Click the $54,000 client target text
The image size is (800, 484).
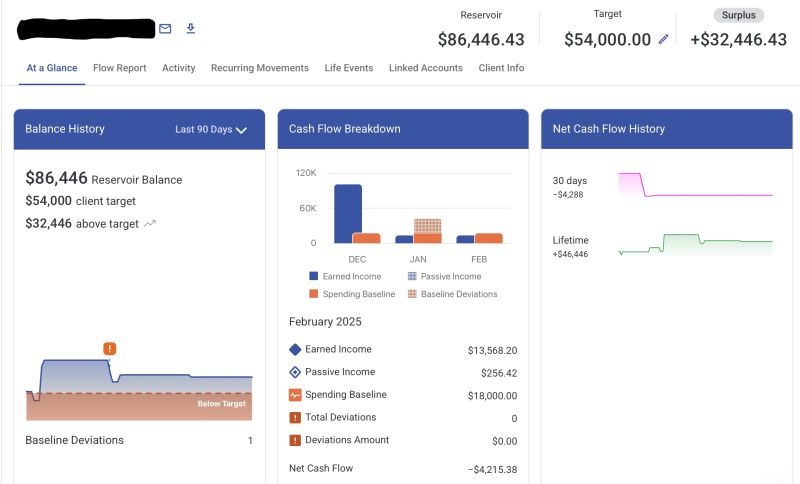point(80,201)
